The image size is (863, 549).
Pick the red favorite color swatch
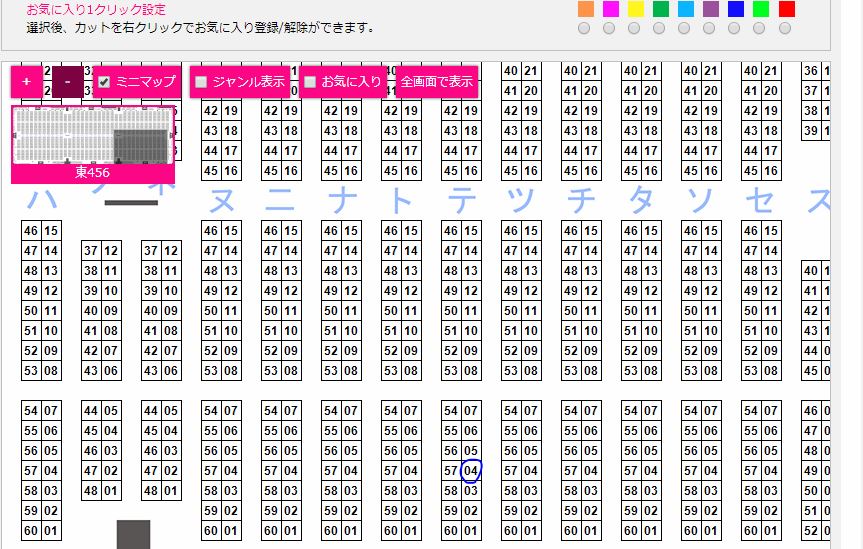click(x=787, y=9)
